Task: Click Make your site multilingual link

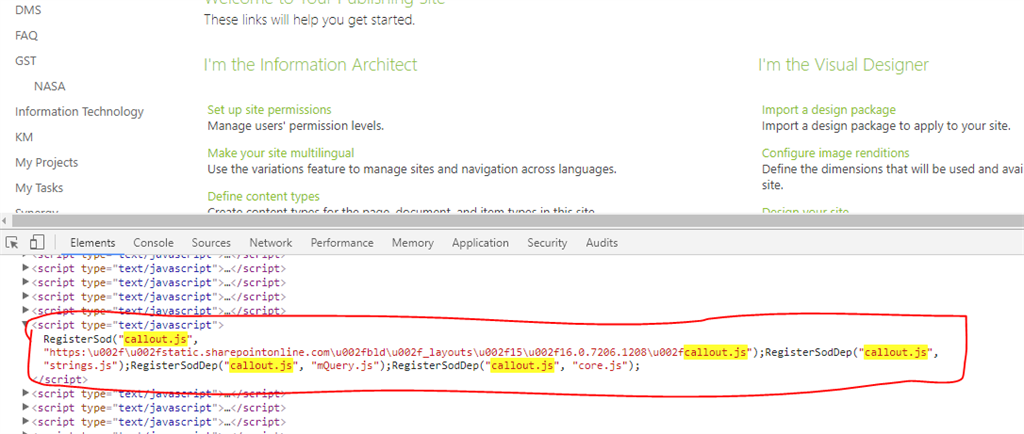Action: pyautogui.click(x=281, y=153)
